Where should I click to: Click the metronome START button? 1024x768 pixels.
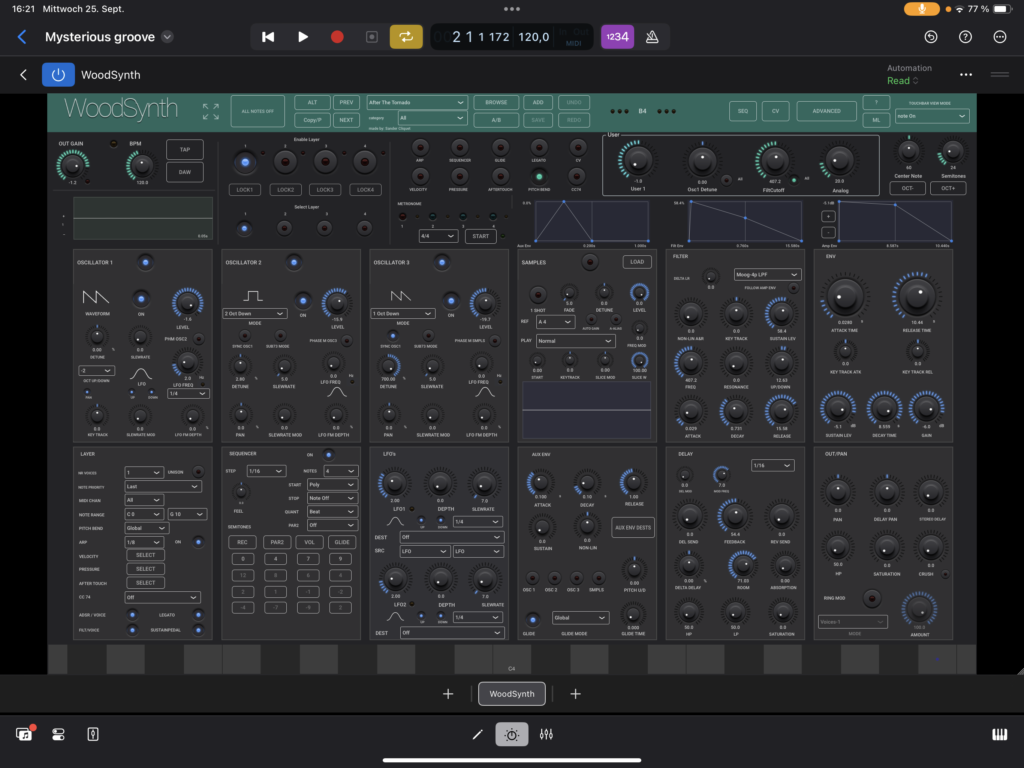(x=481, y=236)
